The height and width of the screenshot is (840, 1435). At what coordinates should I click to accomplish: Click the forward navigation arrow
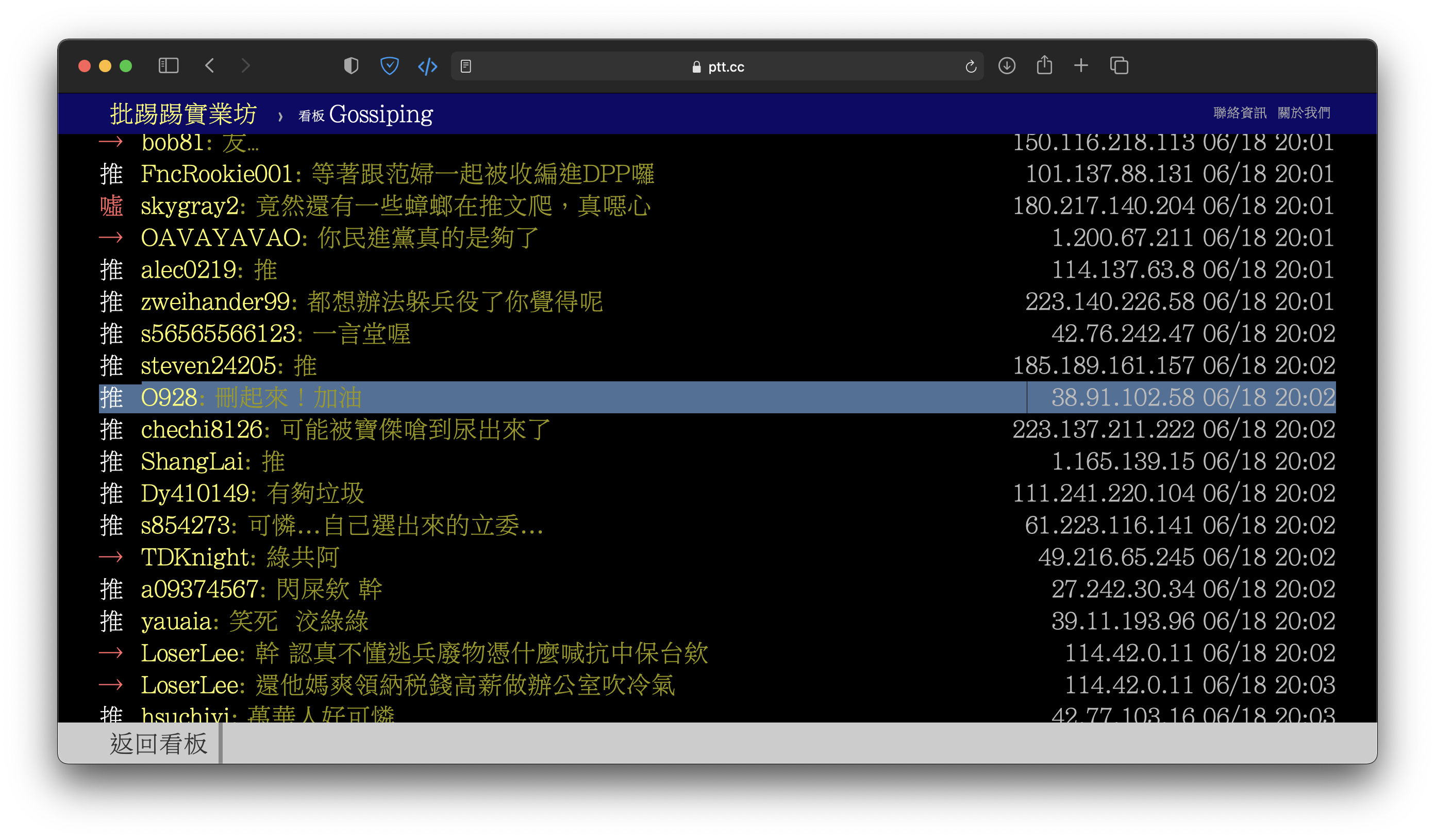tap(245, 66)
